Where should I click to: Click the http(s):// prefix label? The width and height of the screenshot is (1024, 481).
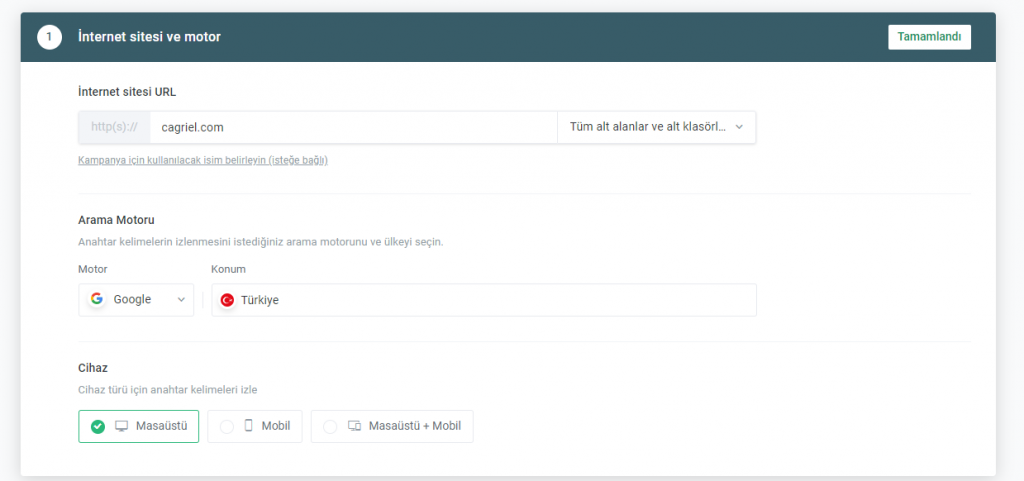point(114,127)
